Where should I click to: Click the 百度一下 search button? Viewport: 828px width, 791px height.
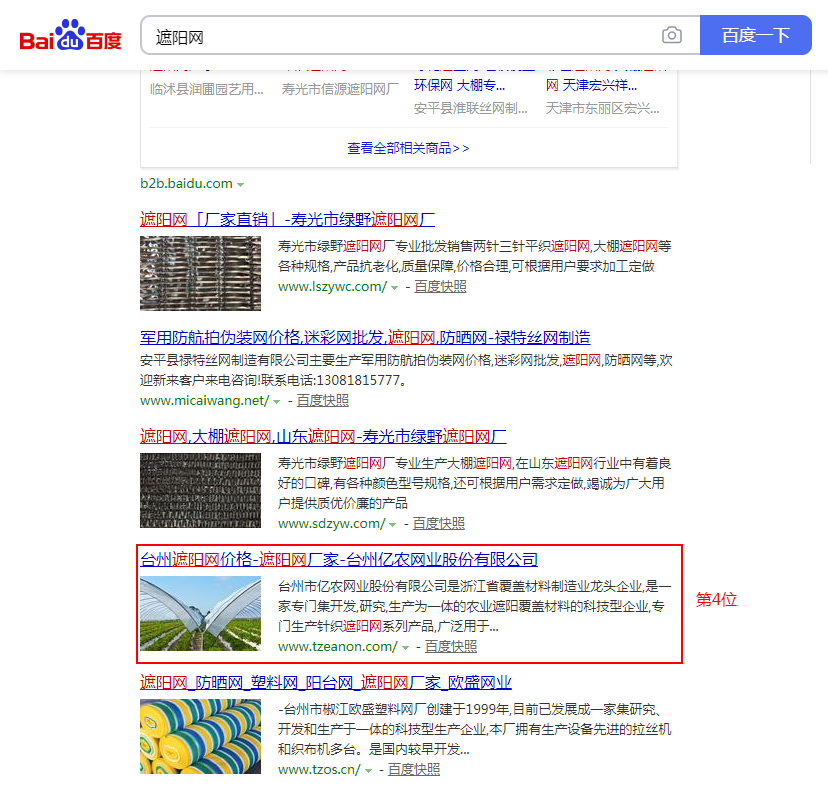[756, 35]
